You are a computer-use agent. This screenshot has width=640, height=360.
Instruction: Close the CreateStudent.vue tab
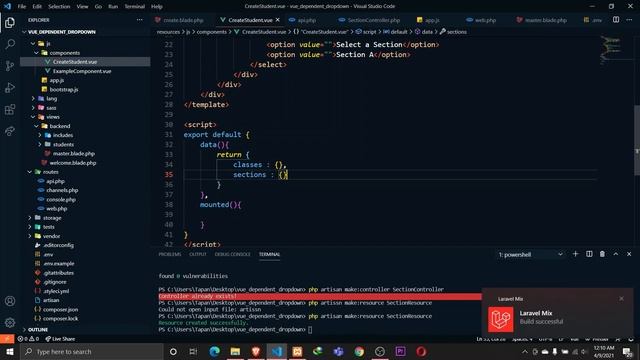[278, 20]
